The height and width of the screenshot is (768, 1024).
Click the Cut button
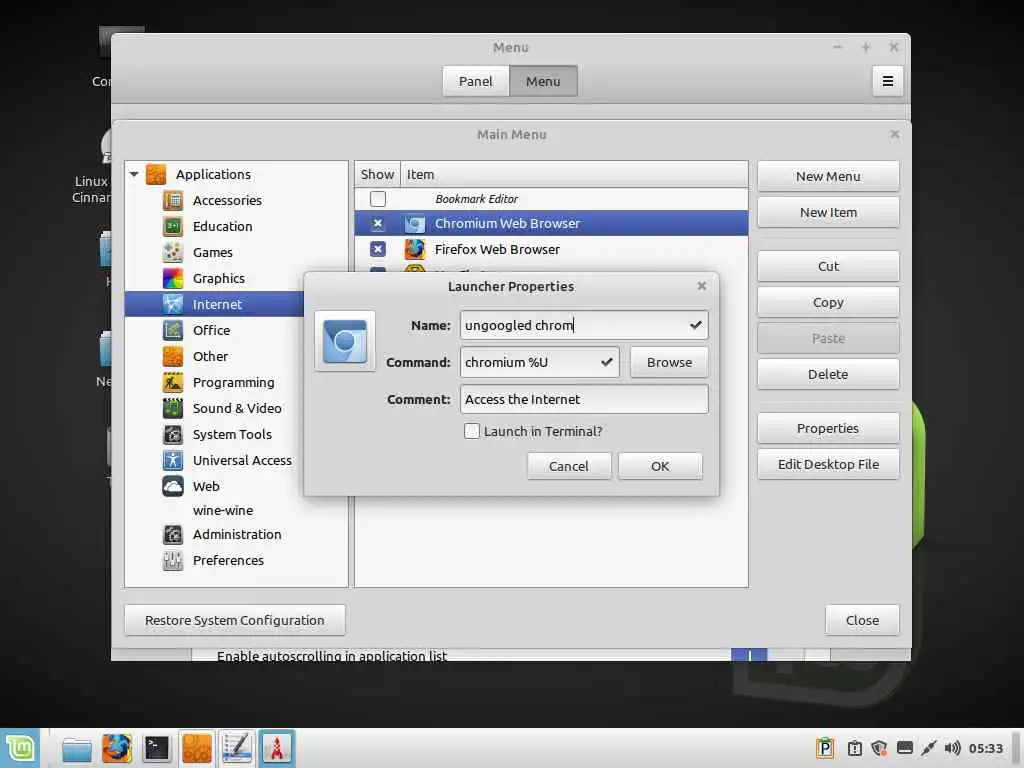(828, 266)
